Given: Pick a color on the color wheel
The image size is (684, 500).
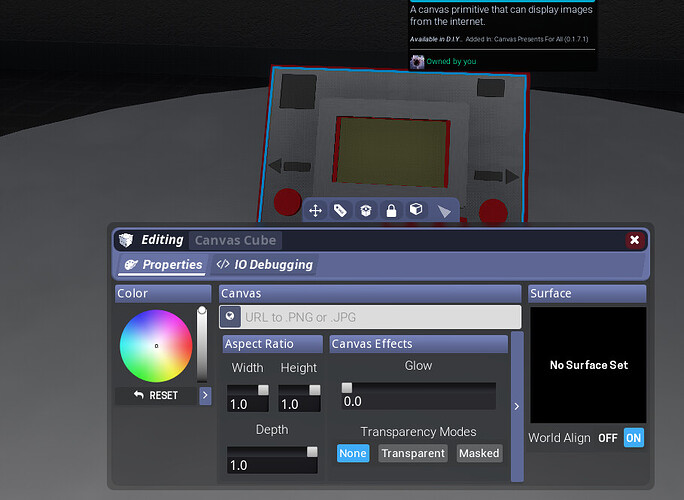Looking at the screenshot, I should coord(156,346).
